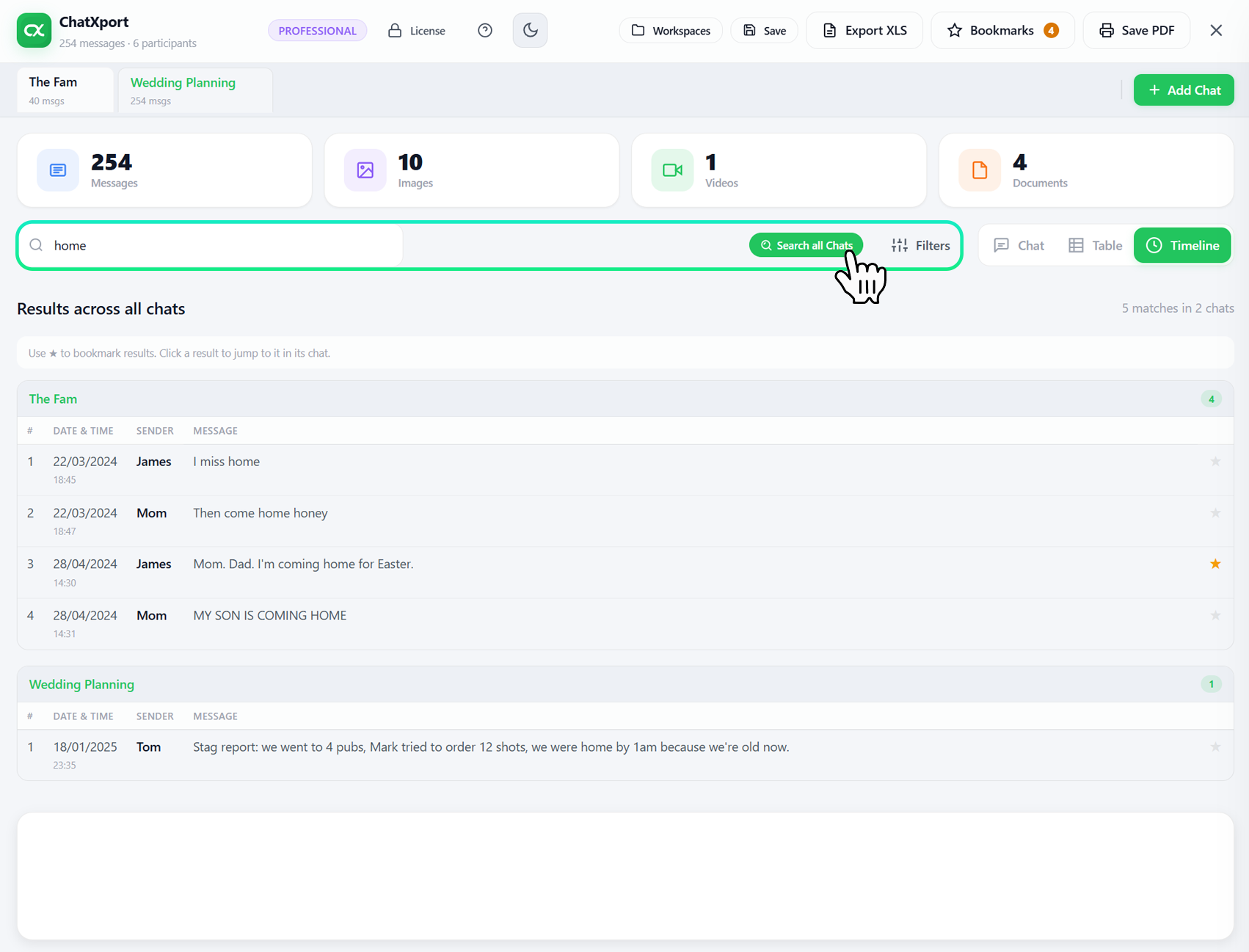Click MESSAGE column header in Wedding Planning table
Screen dimensions: 1249x952
coord(215,716)
